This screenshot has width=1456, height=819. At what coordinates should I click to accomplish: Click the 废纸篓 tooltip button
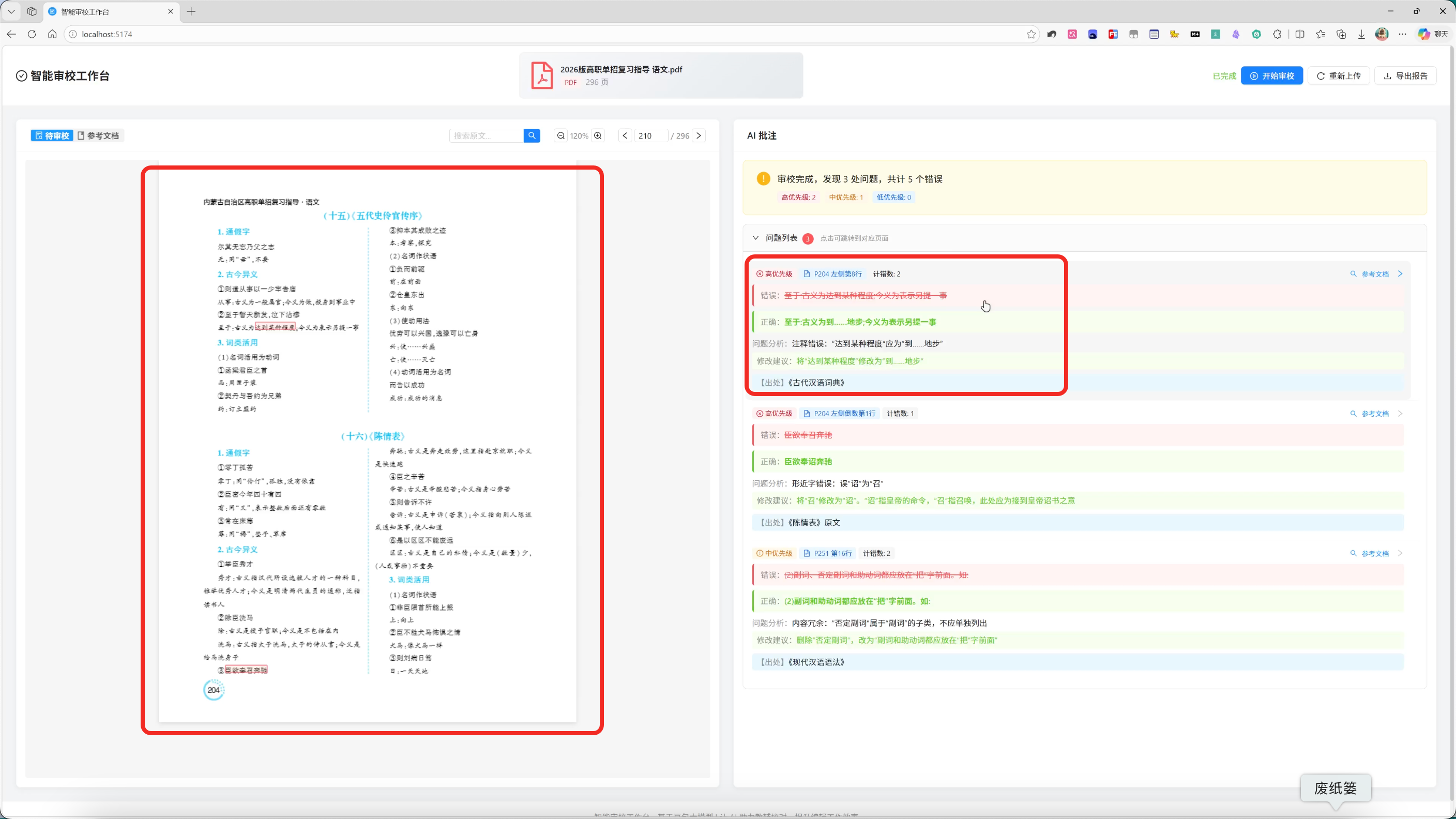tap(1336, 788)
